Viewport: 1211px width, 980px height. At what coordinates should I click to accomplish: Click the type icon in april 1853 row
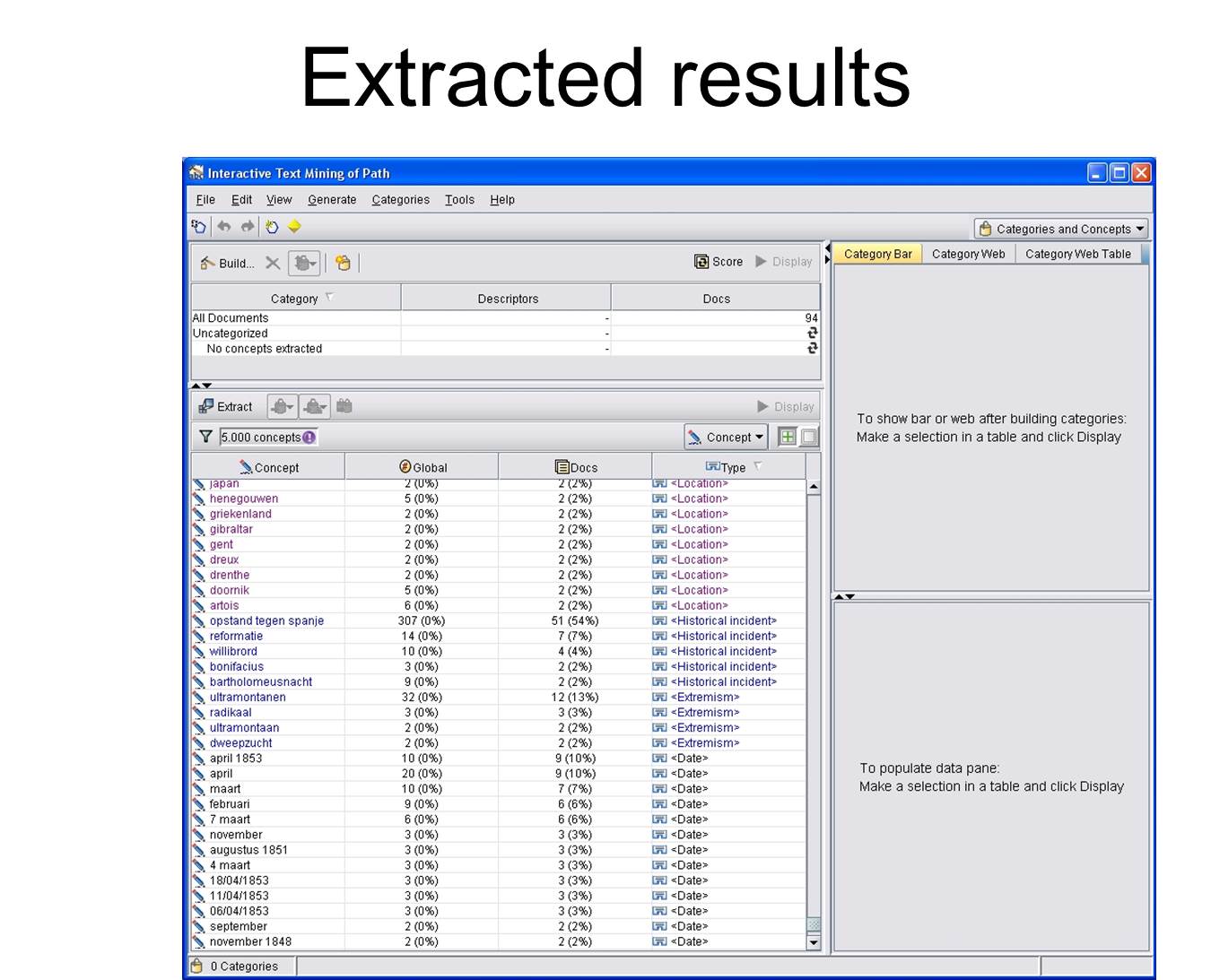point(659,759)
